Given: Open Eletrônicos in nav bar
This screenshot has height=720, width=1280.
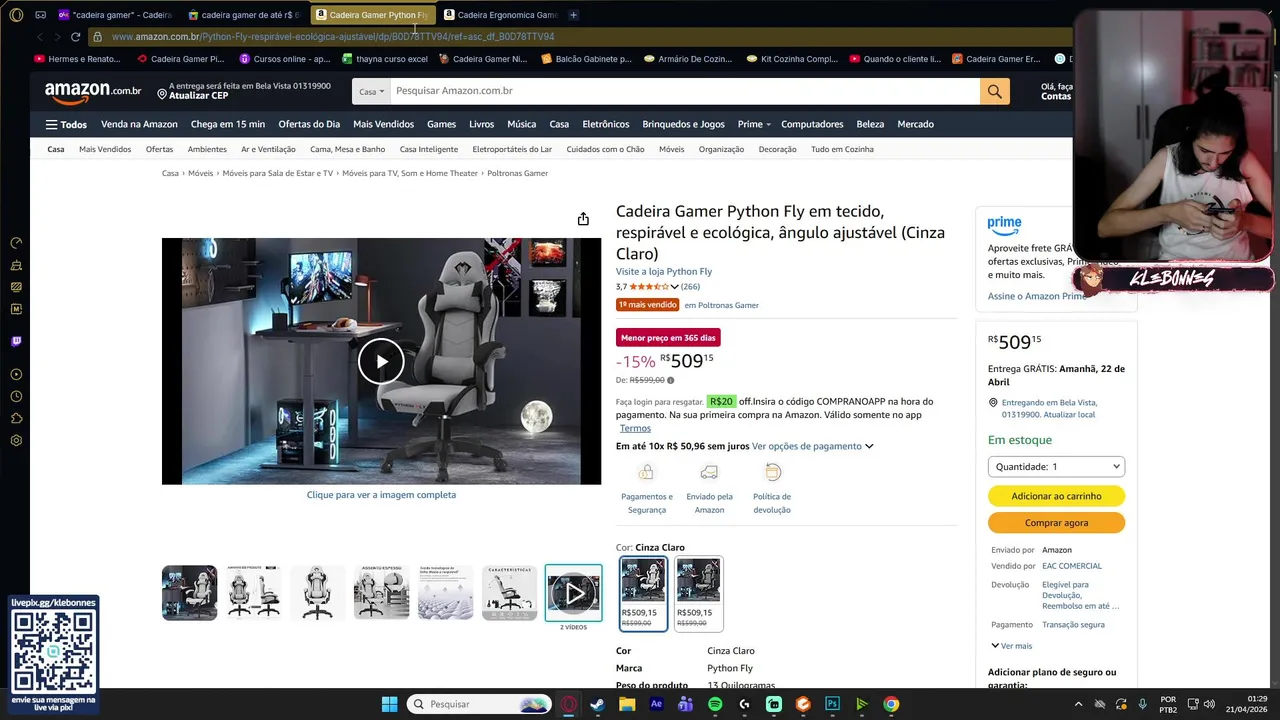Looking at the screenshot, I should [606, 124].
